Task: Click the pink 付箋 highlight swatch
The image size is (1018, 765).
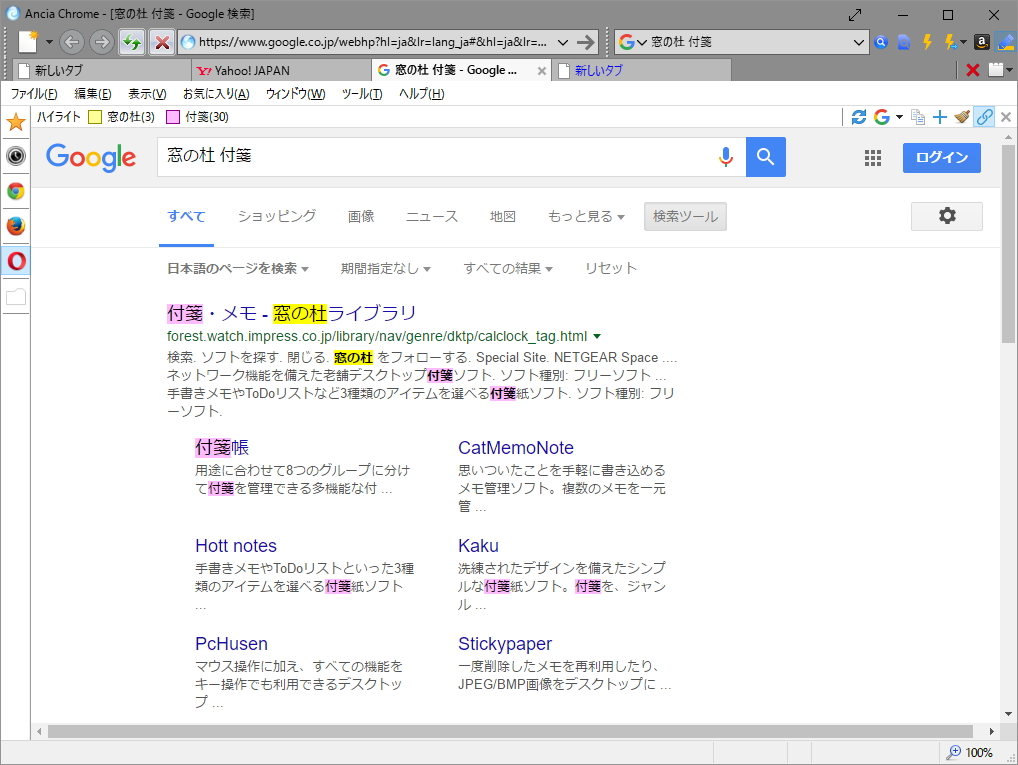Action: [x=173, y=117]
